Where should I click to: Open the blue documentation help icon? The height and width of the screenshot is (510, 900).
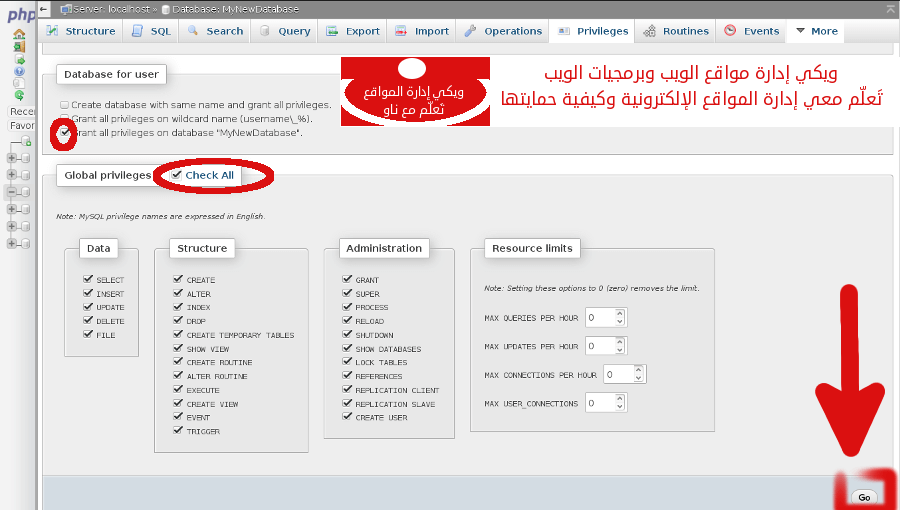coord(19,71)
